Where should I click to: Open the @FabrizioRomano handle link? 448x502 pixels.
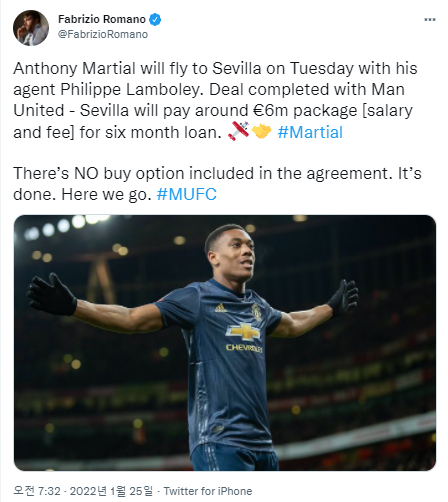click(103, 34)
